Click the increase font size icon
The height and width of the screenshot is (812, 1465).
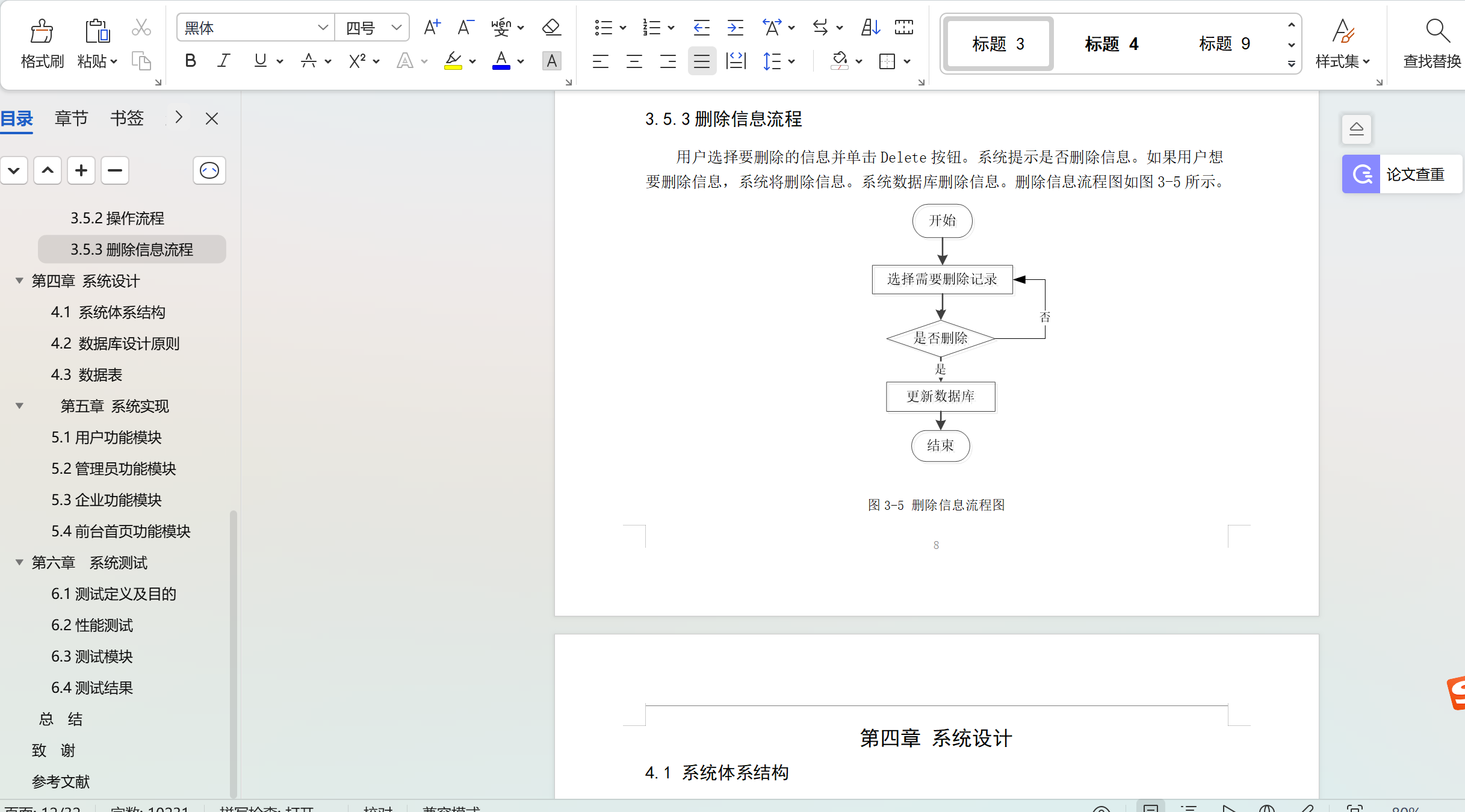pyautogui.click(x=432, y=28)
